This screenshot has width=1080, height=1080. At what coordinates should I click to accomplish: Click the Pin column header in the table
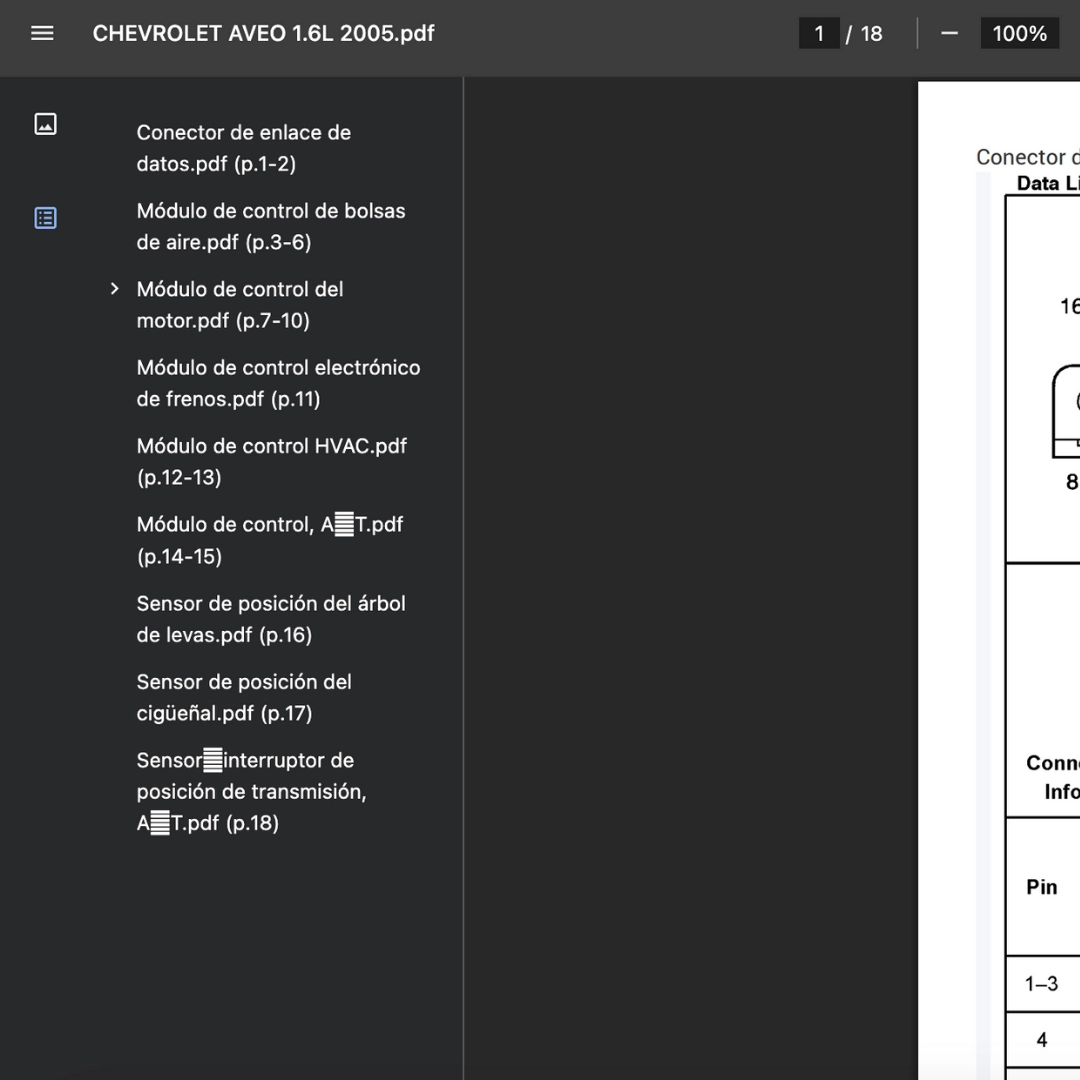(x=1041, y=886)
